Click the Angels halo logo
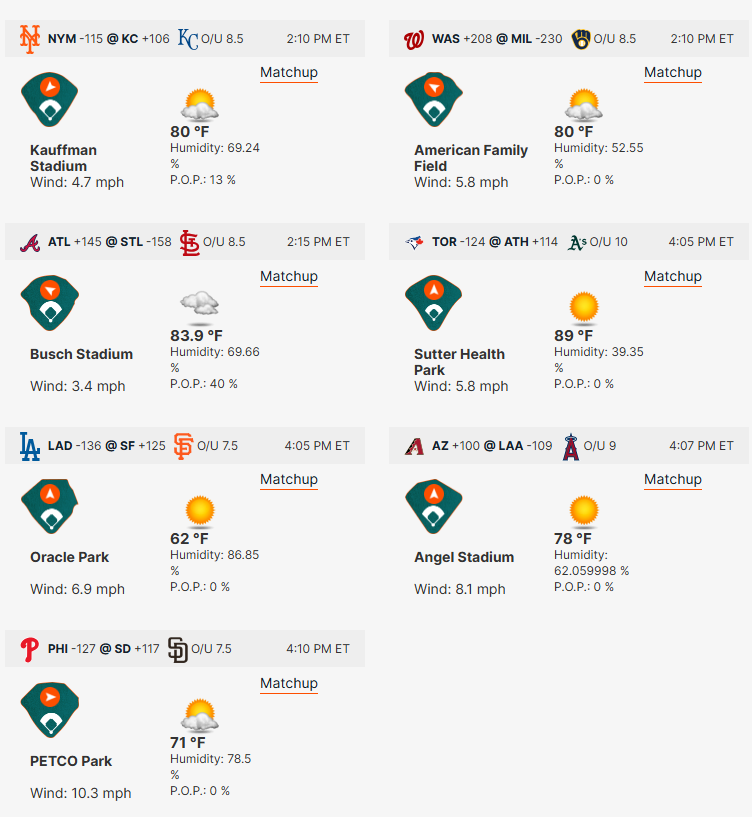Viewport: 752px width, 817px height. point(571,447)
